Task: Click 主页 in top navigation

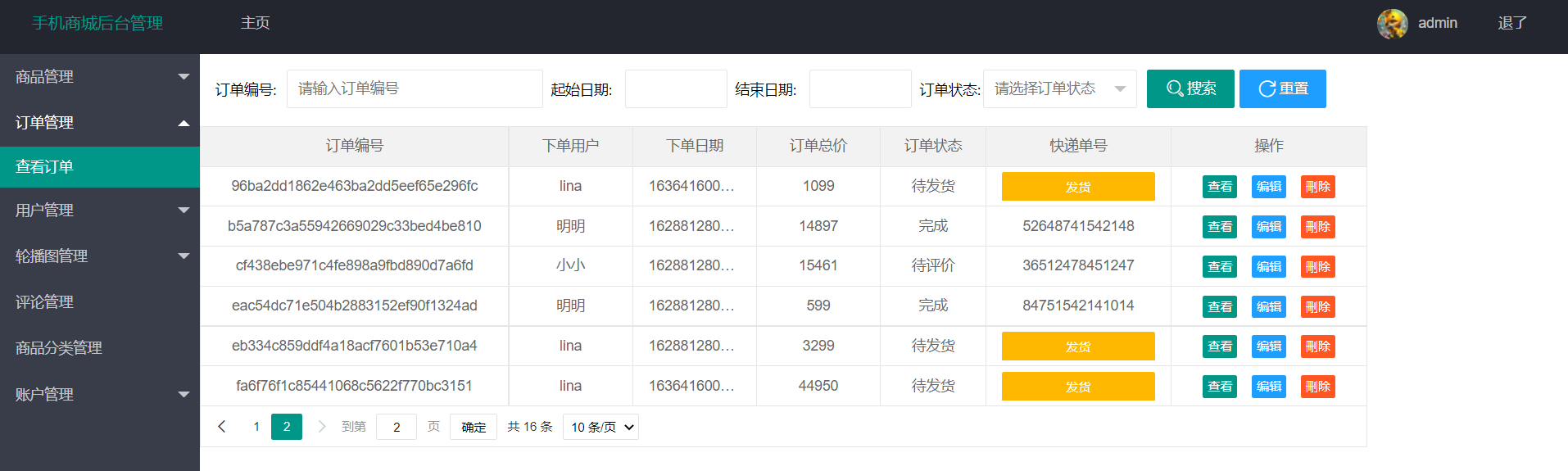Action: tap(256, 23)
